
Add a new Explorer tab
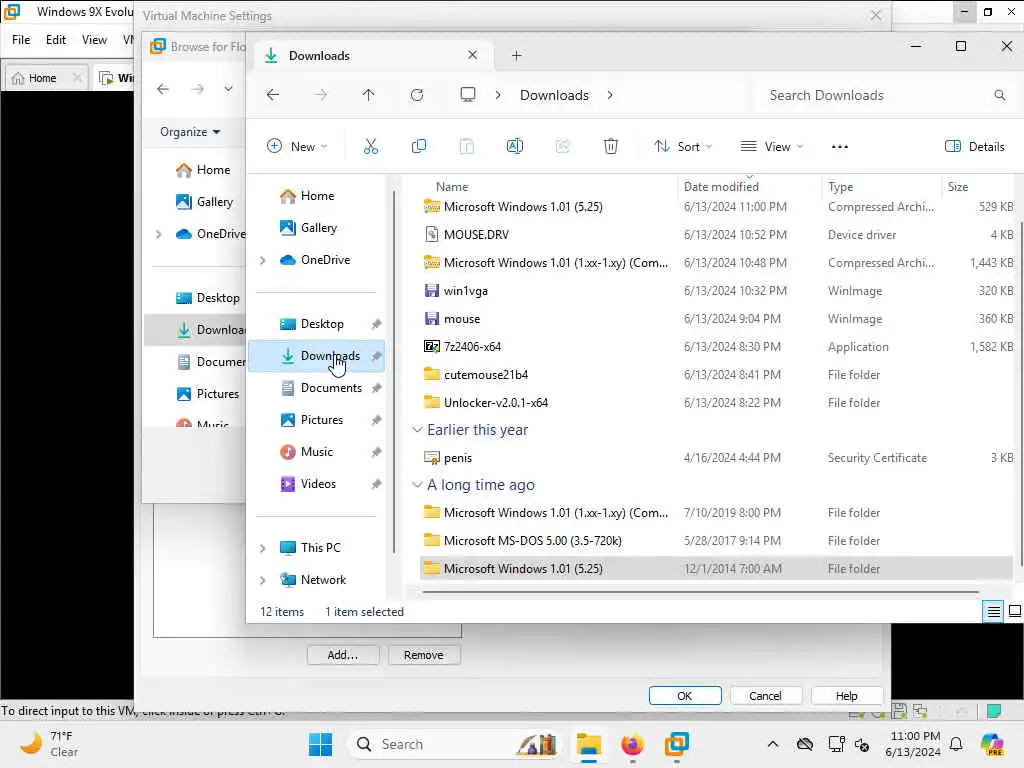[517, 56]
